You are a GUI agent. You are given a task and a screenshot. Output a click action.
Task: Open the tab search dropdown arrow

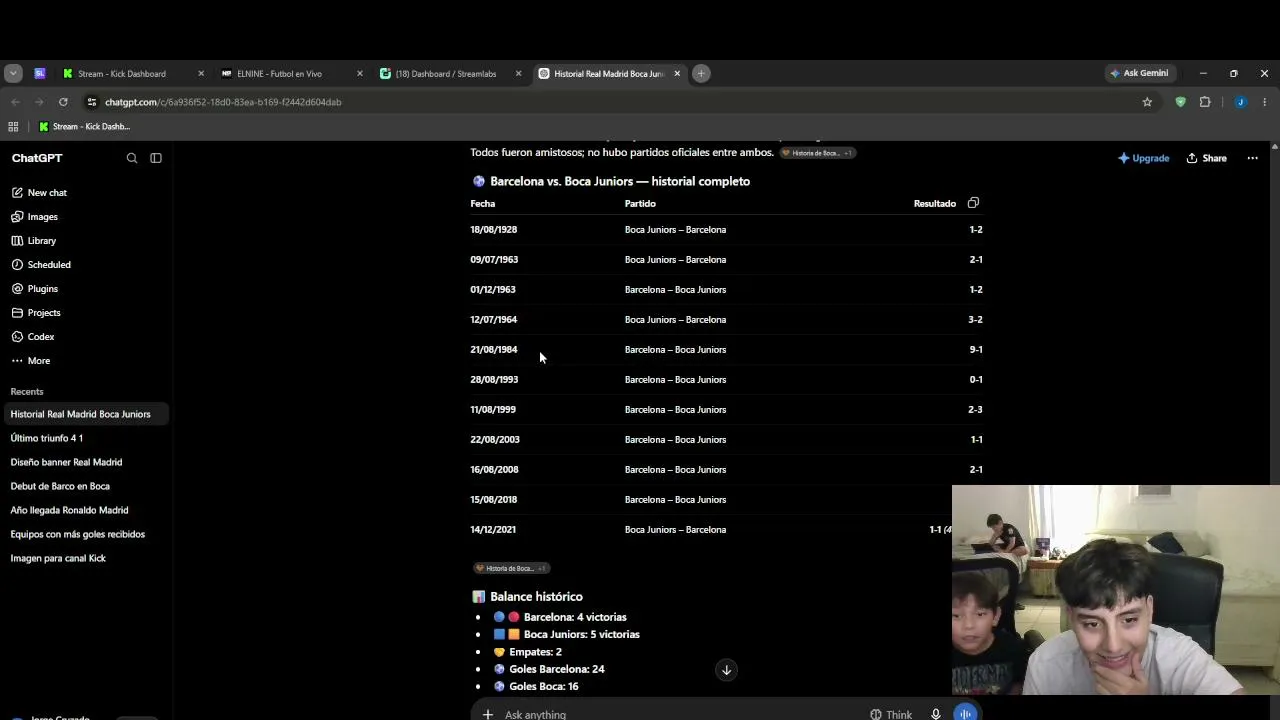pyautogui.click(x=13, y=73)
